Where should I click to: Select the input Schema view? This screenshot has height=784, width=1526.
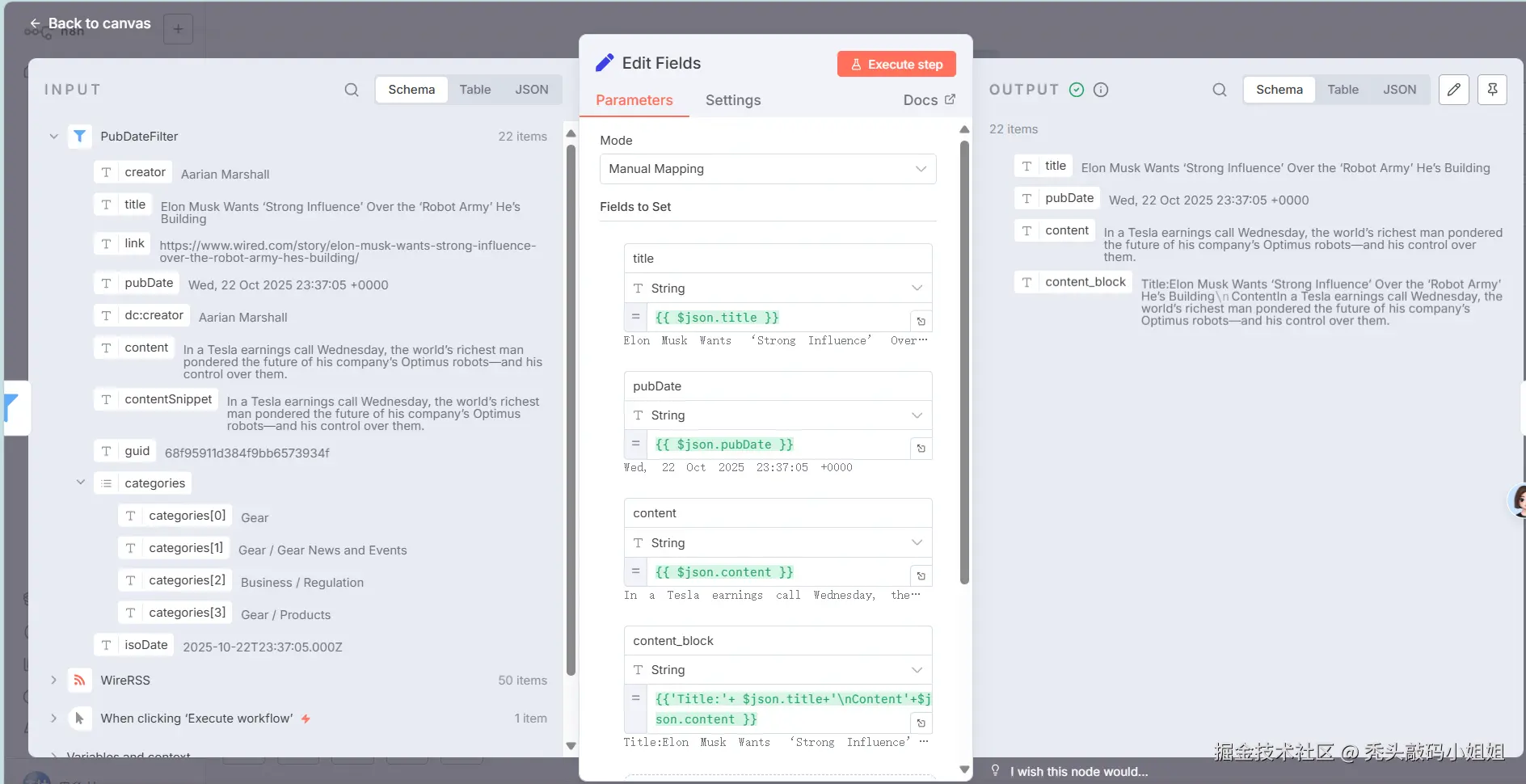[x=411, y=90]
